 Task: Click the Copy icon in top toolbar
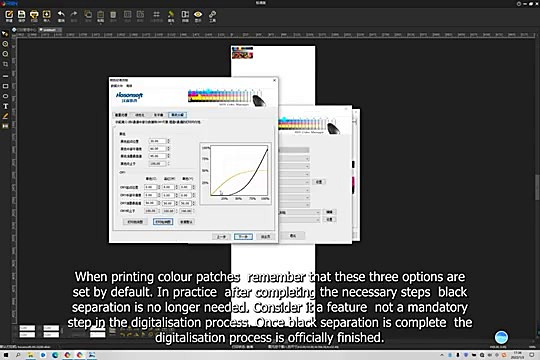tap(88, 16)
